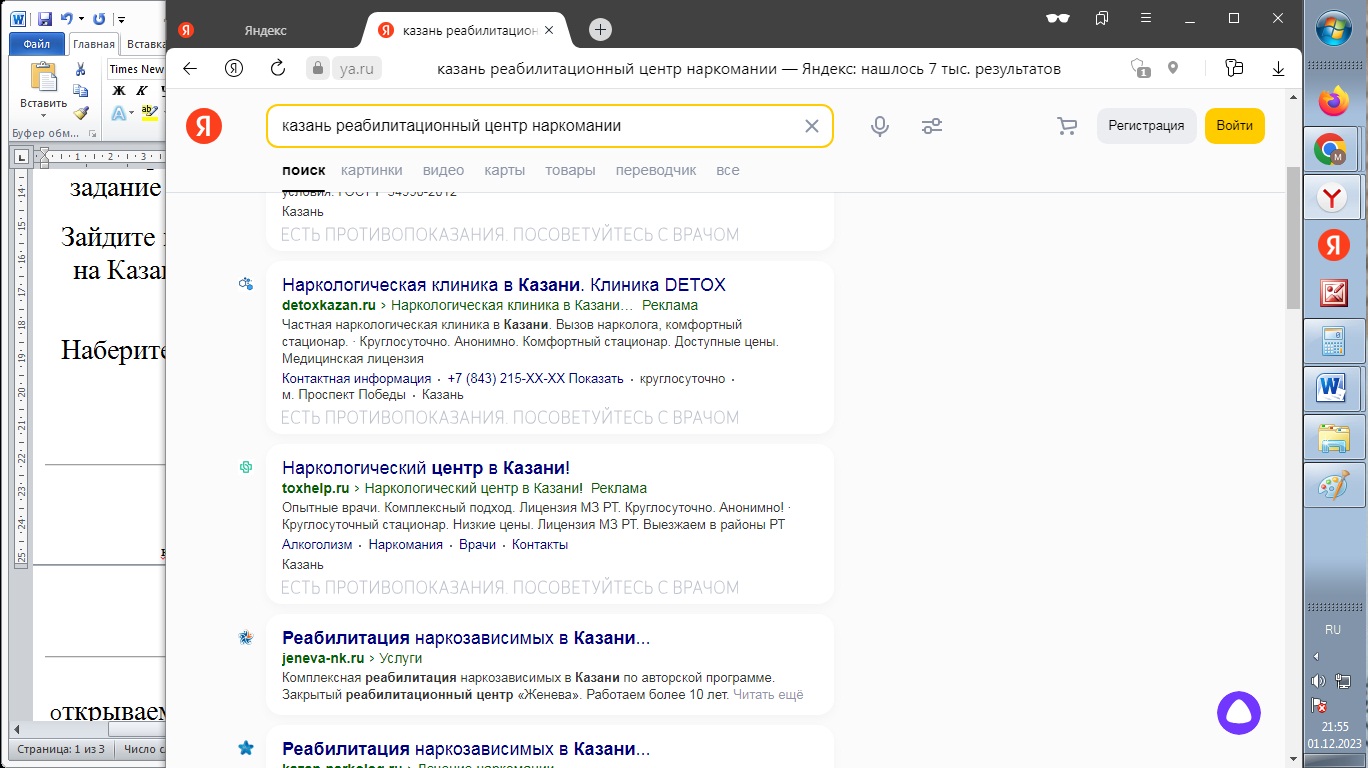This screenshot has width=1368, height=768.
Task: Open Windows Start orb
Action: [1334, 27]
